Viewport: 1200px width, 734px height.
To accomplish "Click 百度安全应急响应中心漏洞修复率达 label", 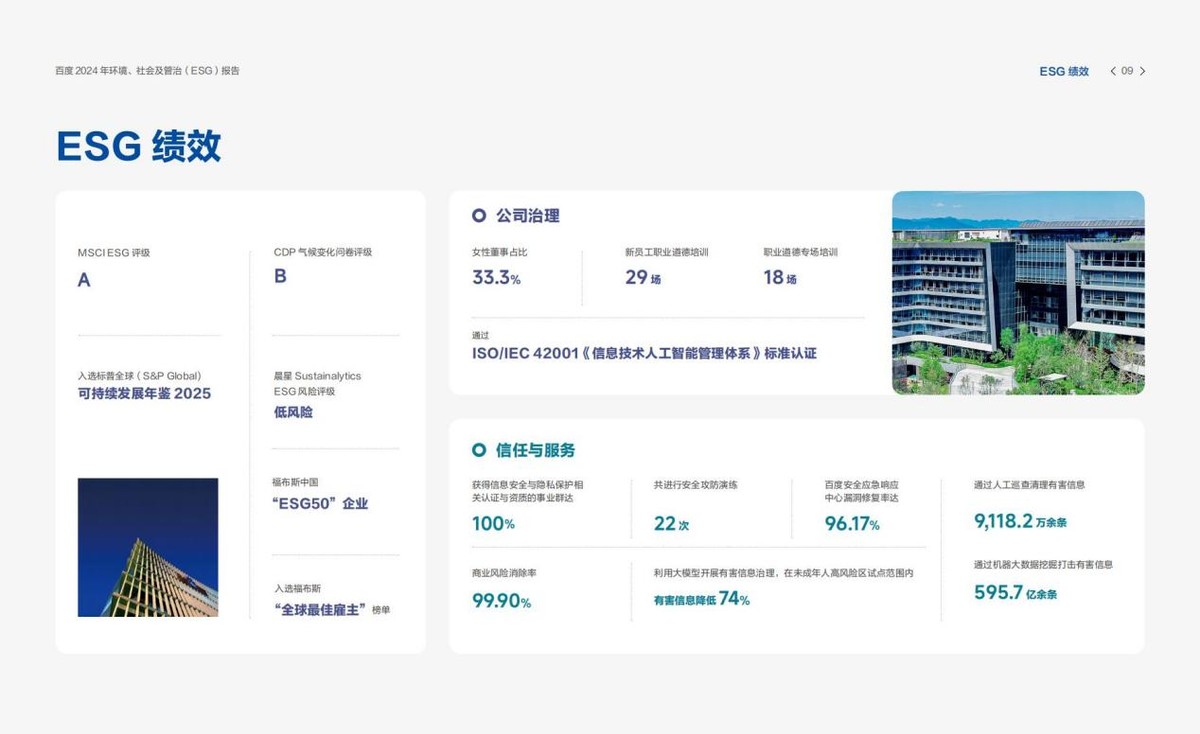I will 862,491.
